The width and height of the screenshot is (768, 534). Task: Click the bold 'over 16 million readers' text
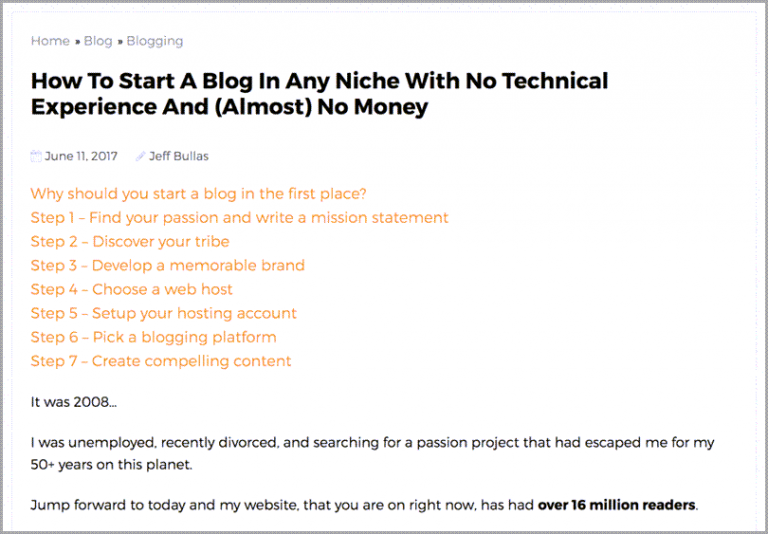click(x=616, y=505)
